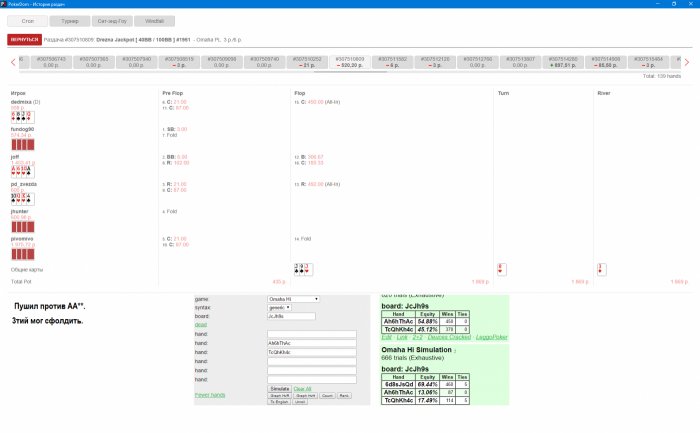Click the hand field containing TcQhKh4c
This screenshot has height=433, width=700.
point(312,352)
